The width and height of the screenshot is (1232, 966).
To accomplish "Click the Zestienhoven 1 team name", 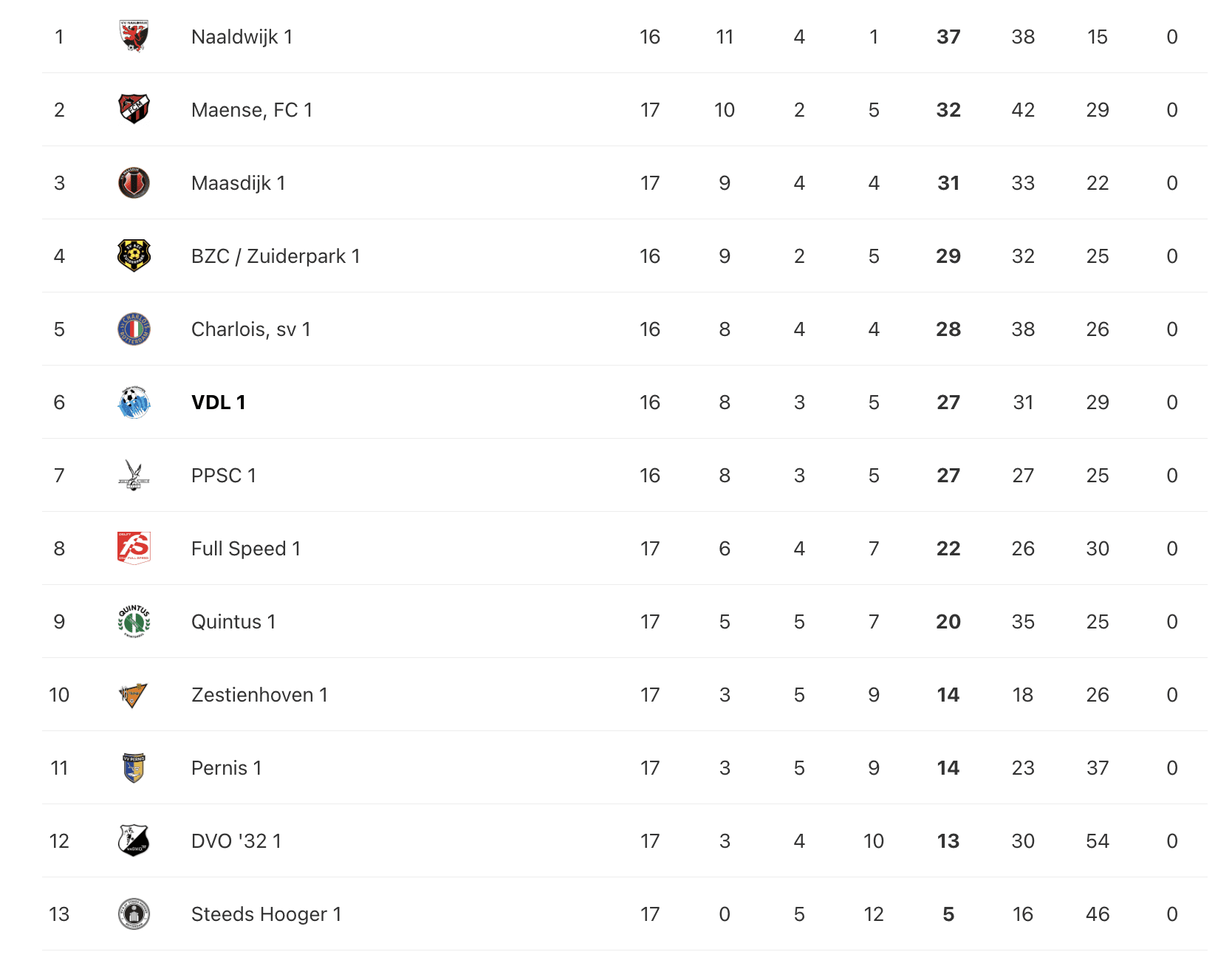I will [x=259, y=695].
